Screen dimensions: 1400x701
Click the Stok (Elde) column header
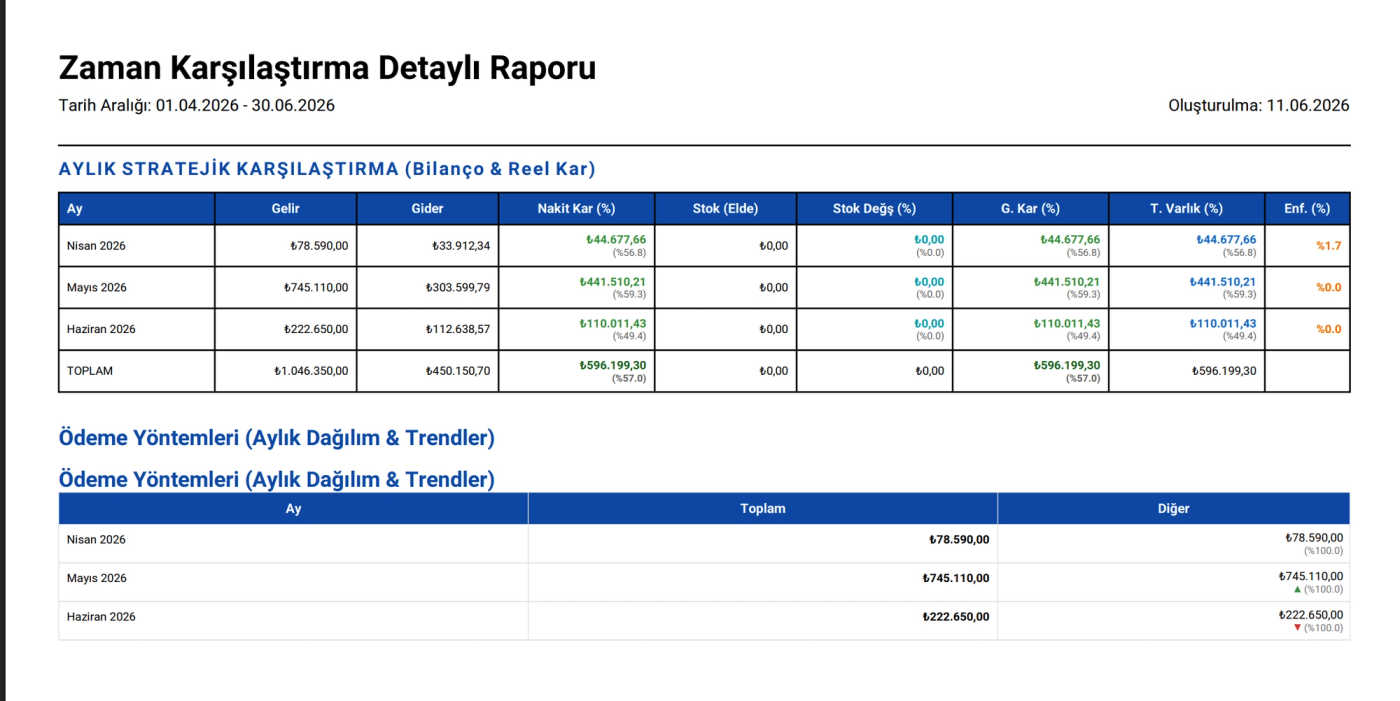[726, 209]
